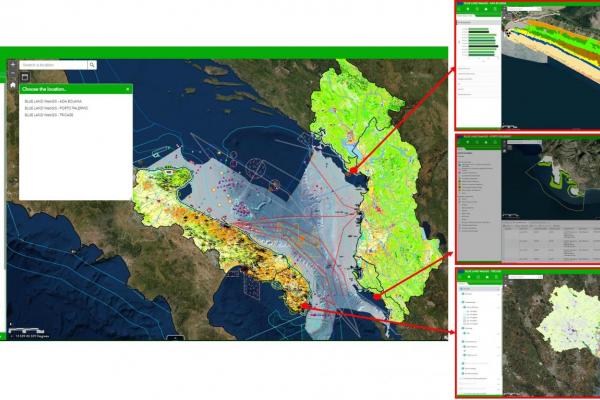600x400 pixels.
Task: Expand the attribute table tab at map bottom
Action: 176,338
